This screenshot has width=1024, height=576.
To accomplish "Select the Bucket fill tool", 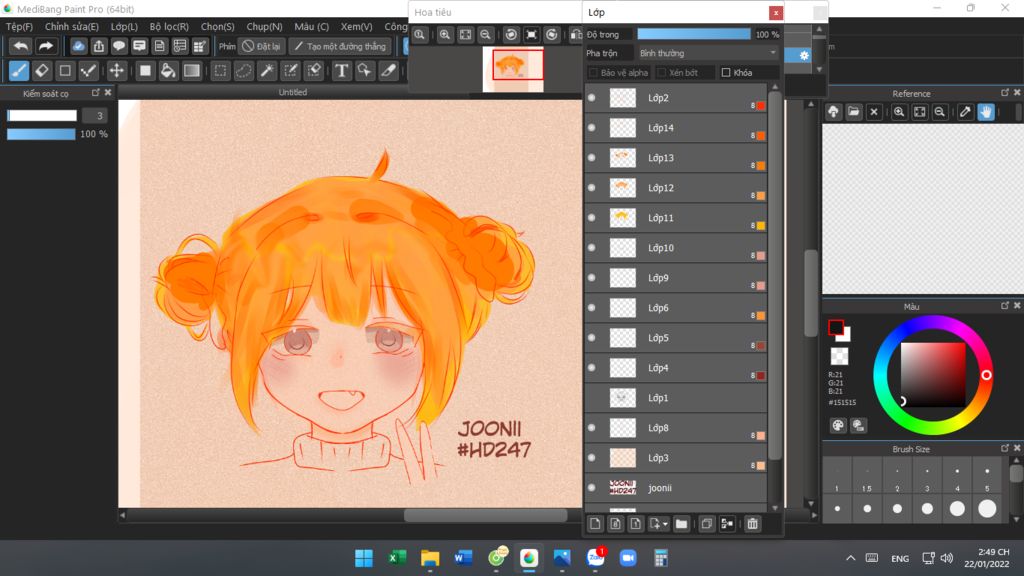I will coord(168,71).
